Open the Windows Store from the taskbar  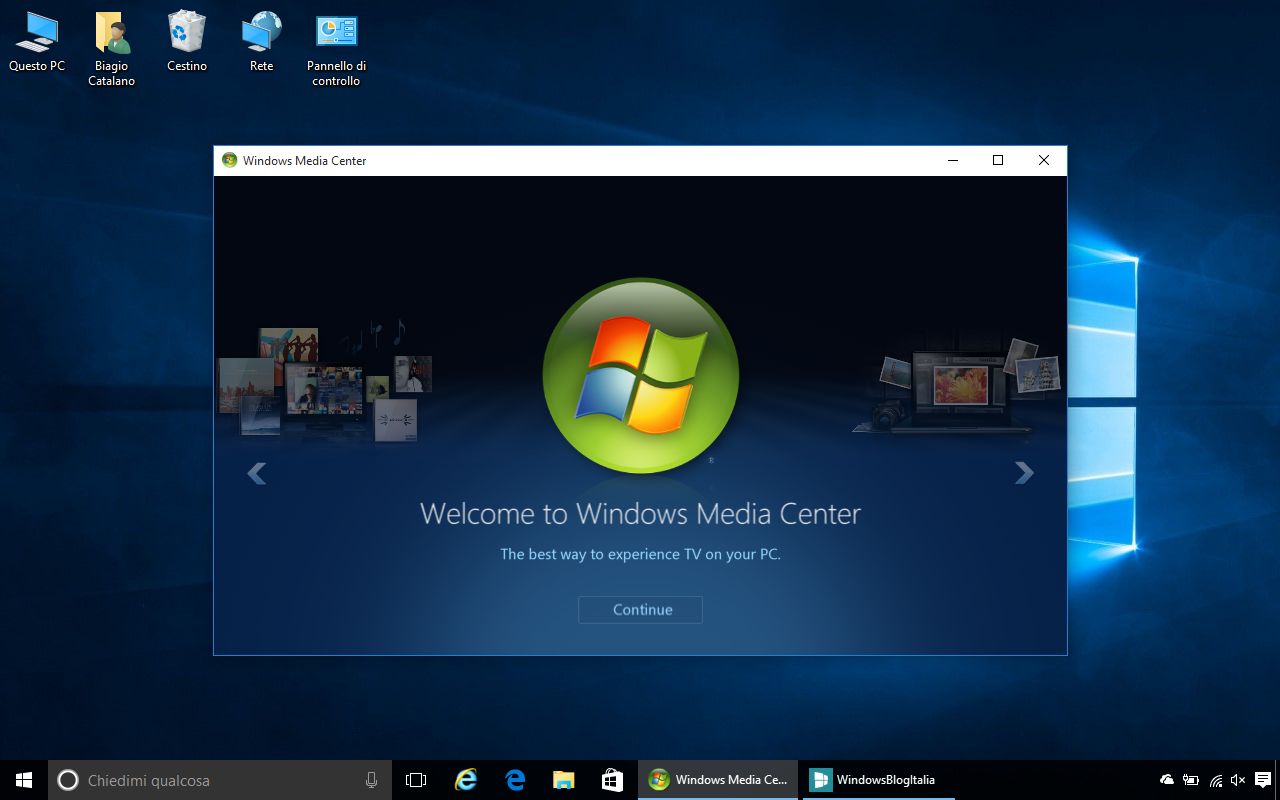coord(611,779)
